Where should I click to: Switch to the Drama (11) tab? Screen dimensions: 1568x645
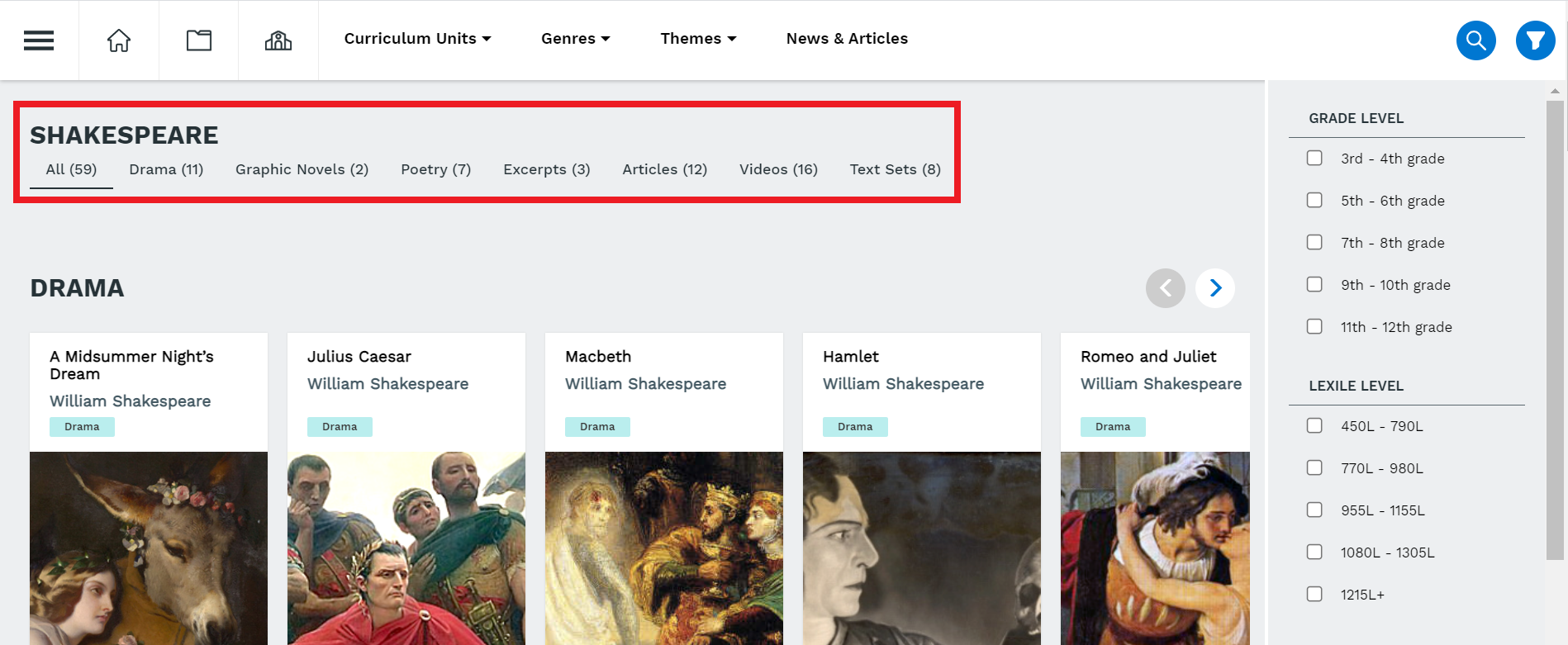coord(166,169)
